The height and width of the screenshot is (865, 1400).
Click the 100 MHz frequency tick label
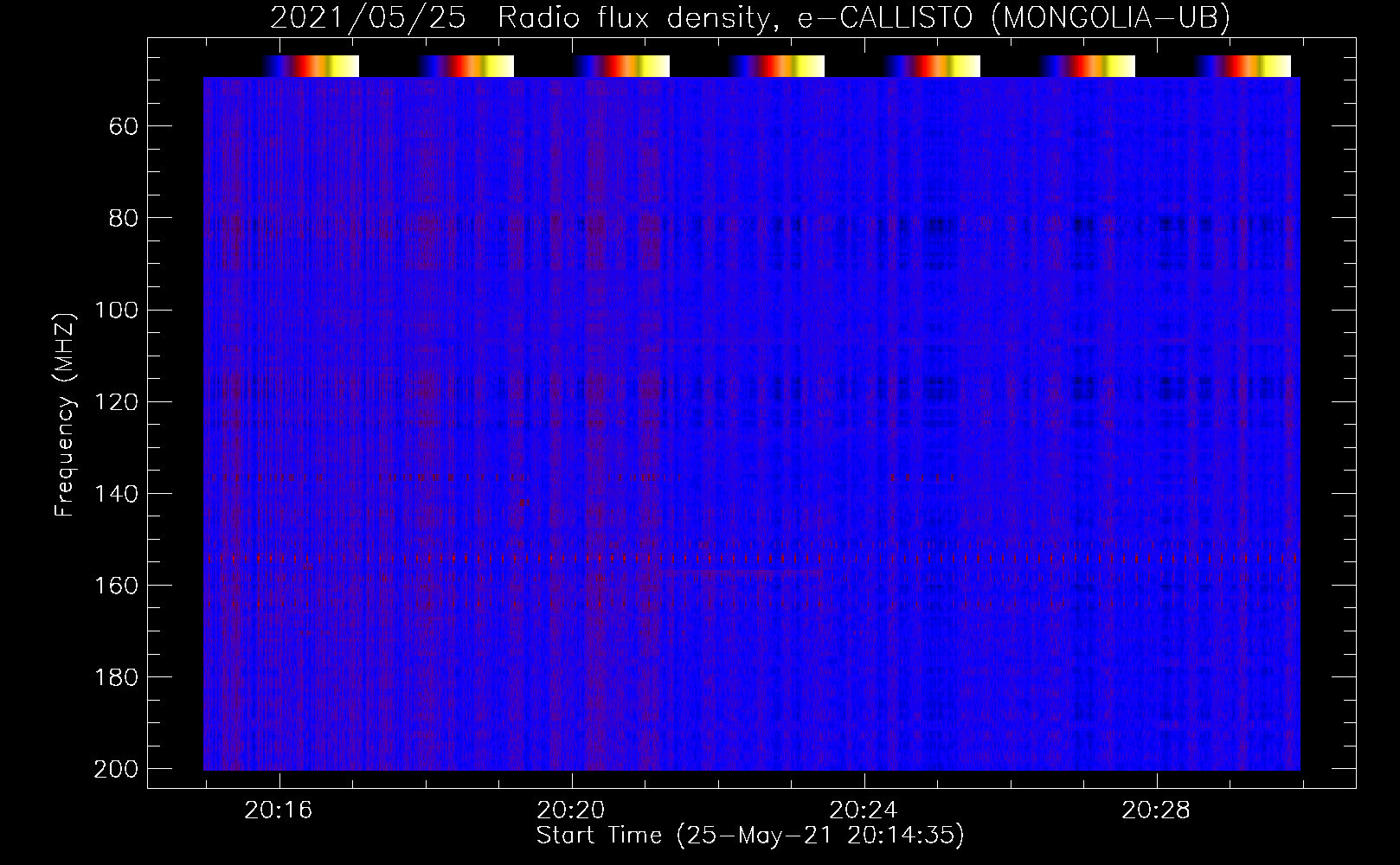click(116, 310)
